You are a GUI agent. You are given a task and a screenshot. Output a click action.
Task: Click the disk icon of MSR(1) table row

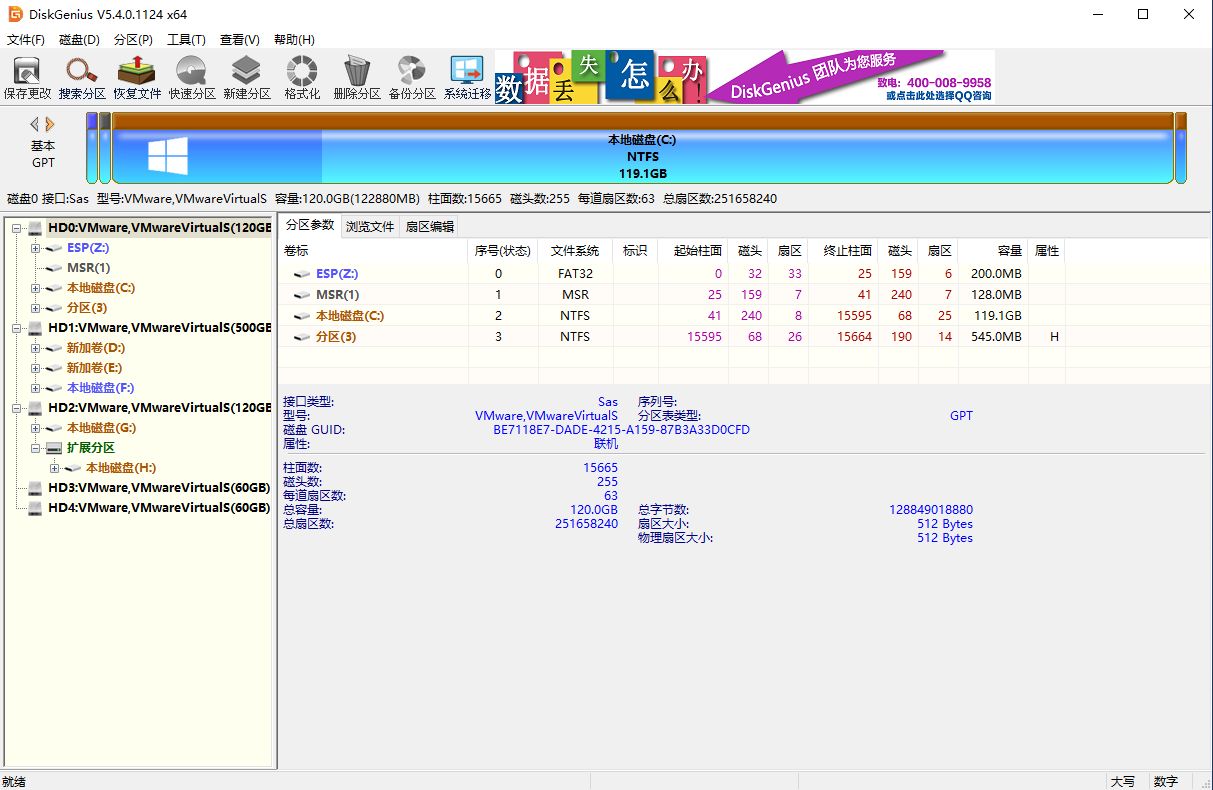pyautogui.click(x=302, y=295)
